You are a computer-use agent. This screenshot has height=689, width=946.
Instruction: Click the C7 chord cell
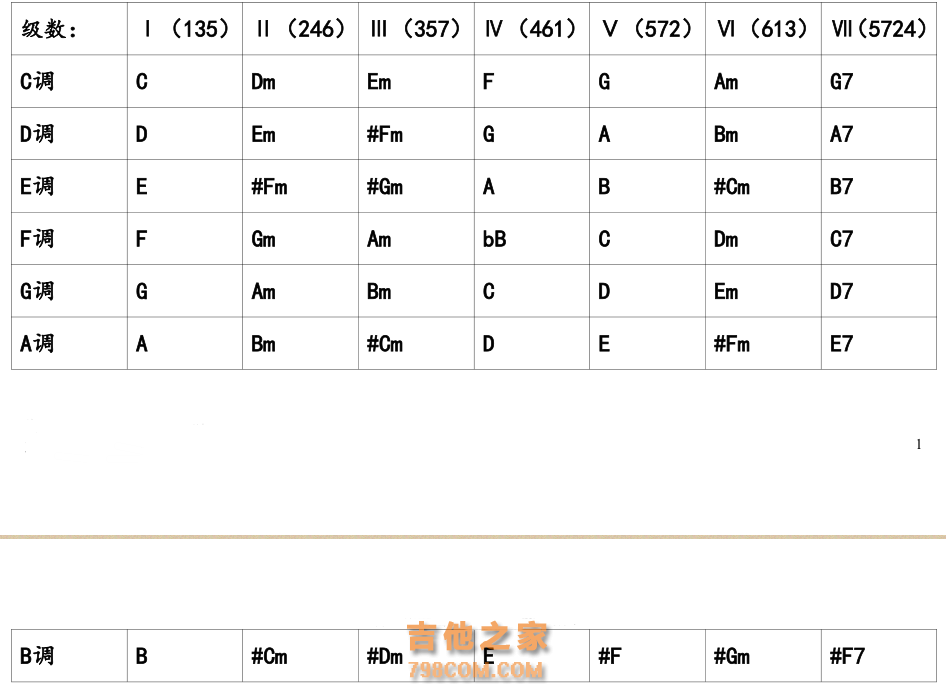(878, 239)
